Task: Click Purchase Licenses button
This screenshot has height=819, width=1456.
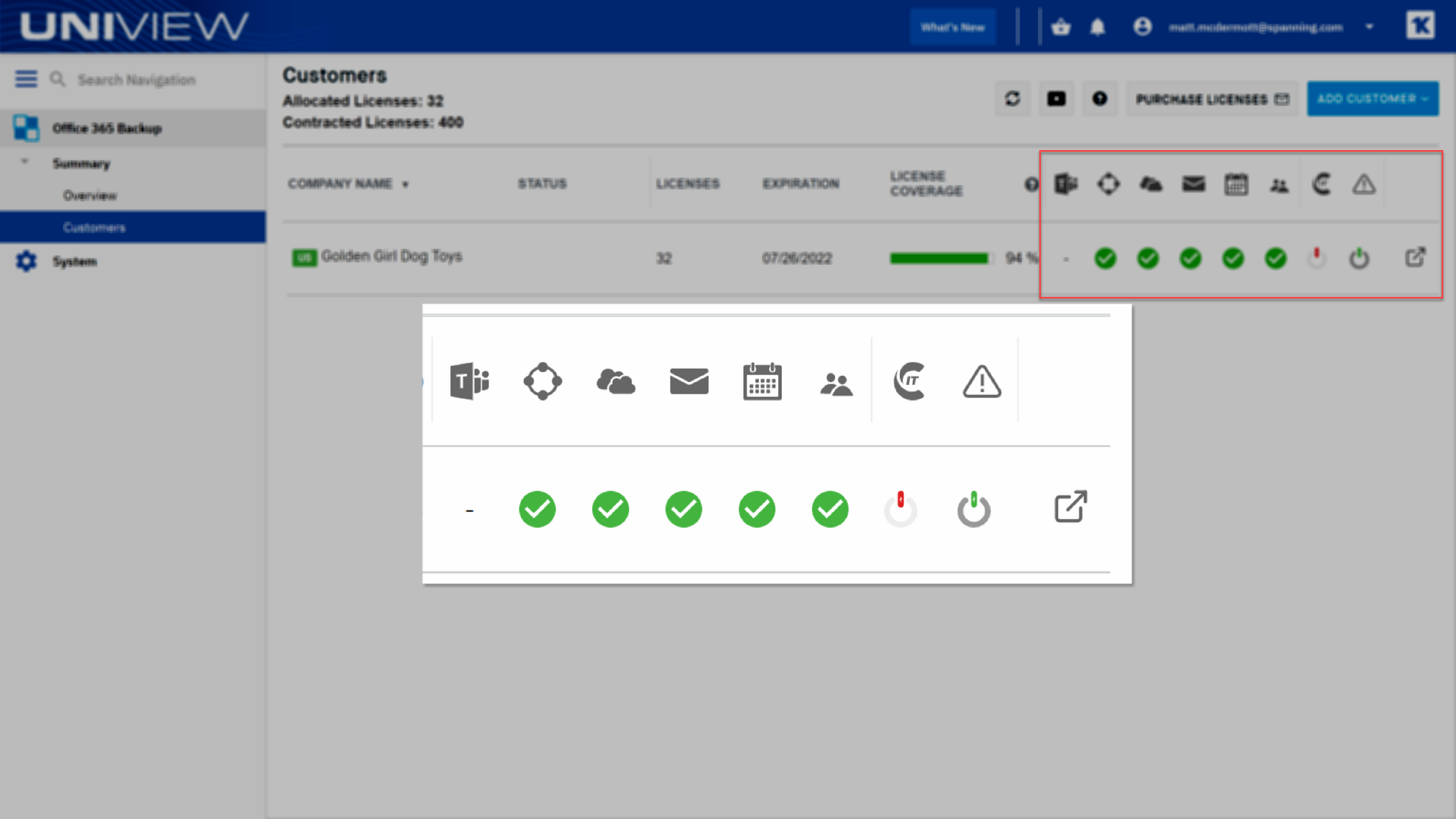Action: point(1212,99)
